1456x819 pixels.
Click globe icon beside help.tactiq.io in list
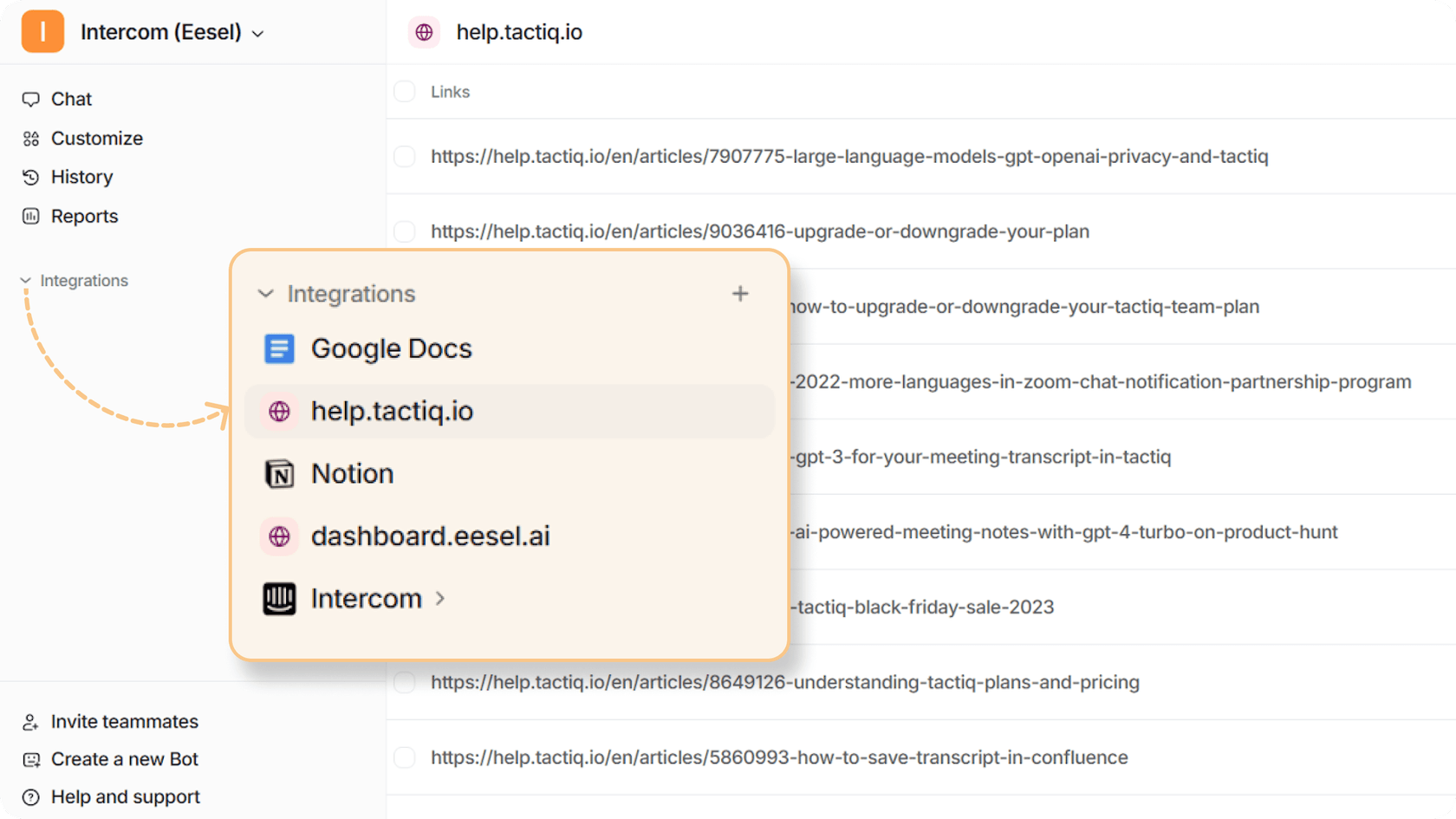(x=279, y=412)
